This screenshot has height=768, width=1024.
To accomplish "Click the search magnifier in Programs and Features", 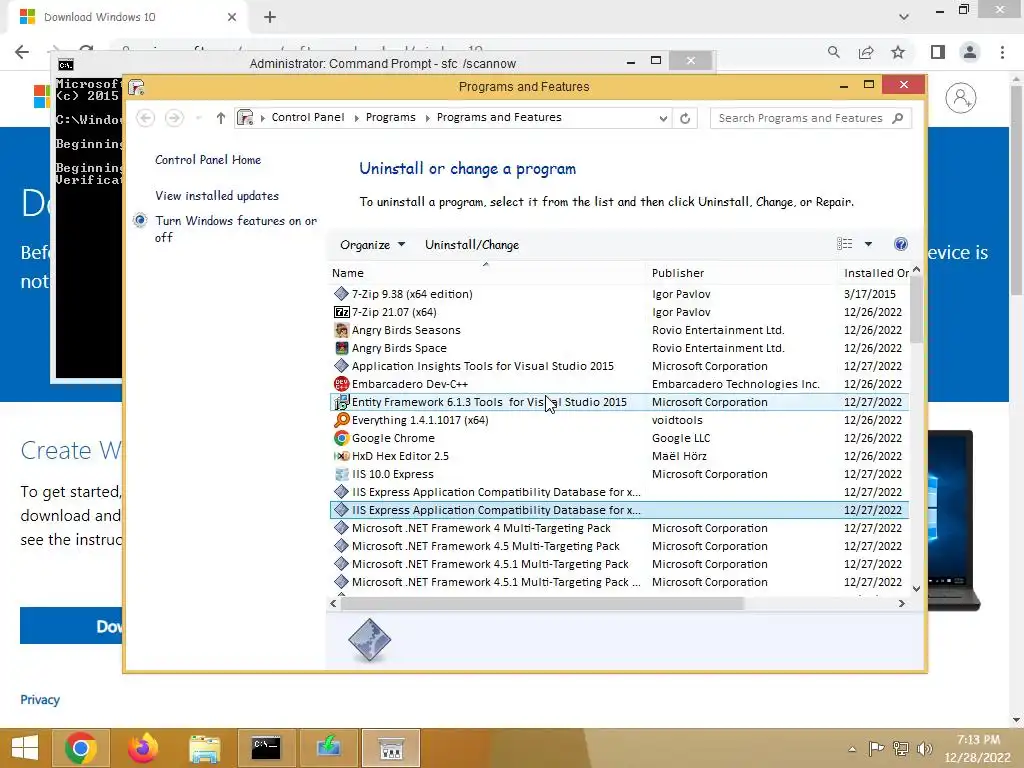I will (x=898, y=118).
